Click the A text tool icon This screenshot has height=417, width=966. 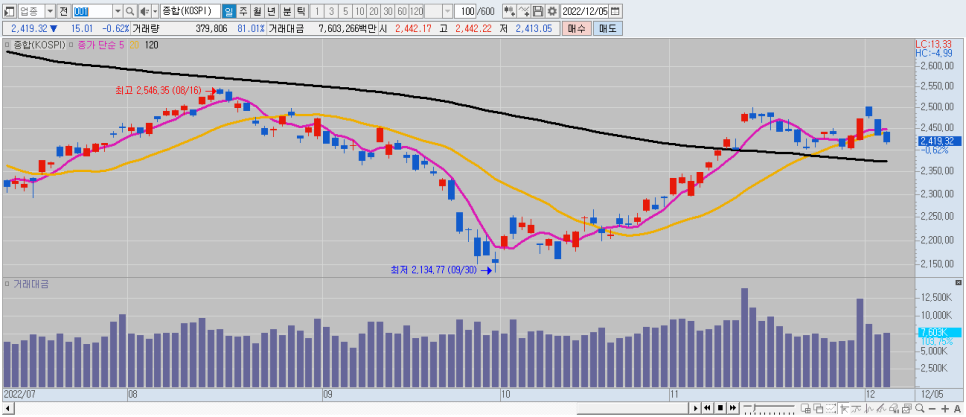tap(957, 408)
